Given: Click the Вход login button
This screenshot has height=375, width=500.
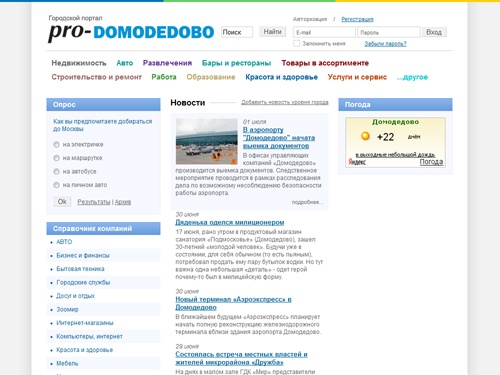Looking at the screenshot, I should pos(434,32).
